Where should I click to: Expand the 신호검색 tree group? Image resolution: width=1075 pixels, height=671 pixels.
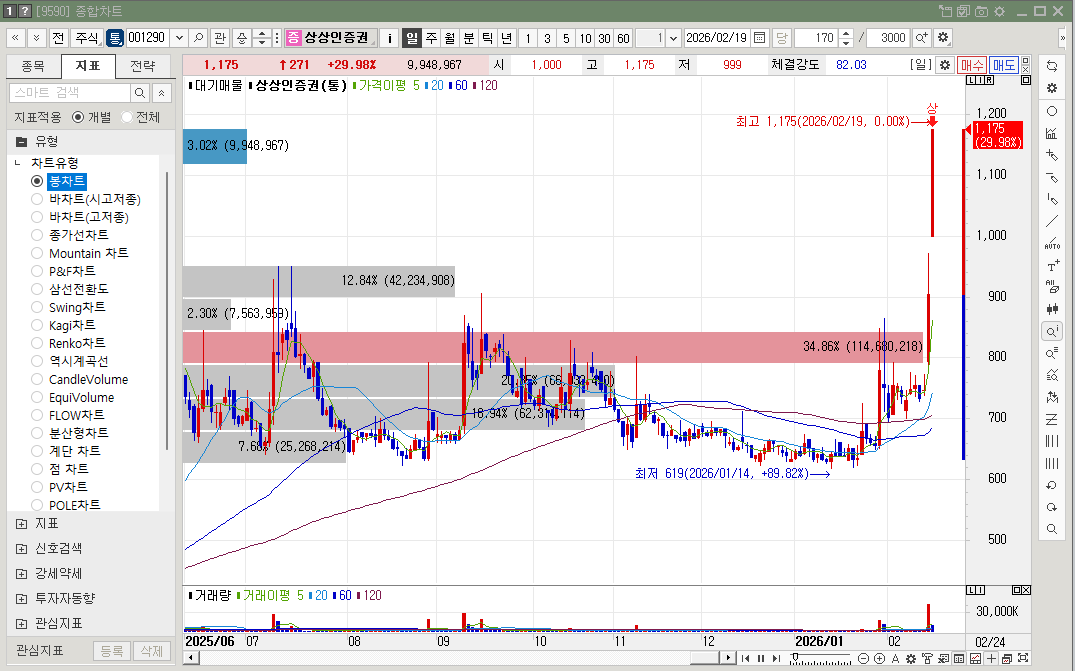(x=21, y=548)
